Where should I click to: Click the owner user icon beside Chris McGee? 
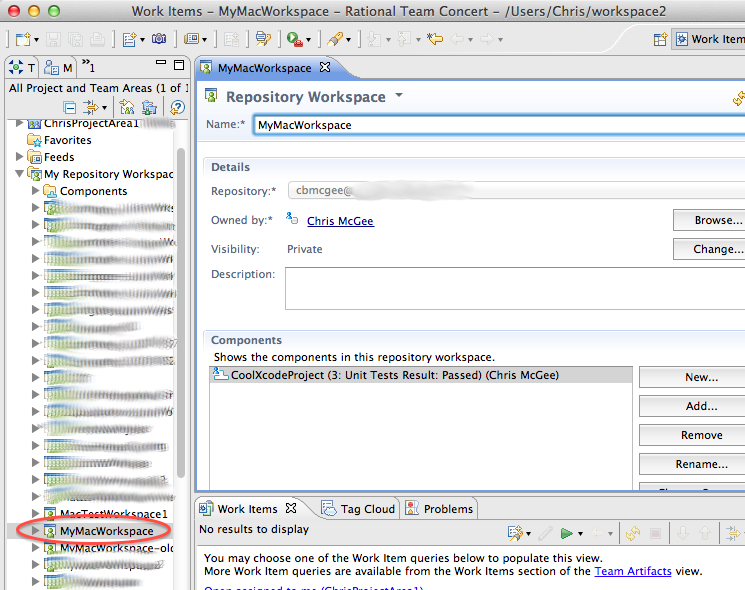292,219
